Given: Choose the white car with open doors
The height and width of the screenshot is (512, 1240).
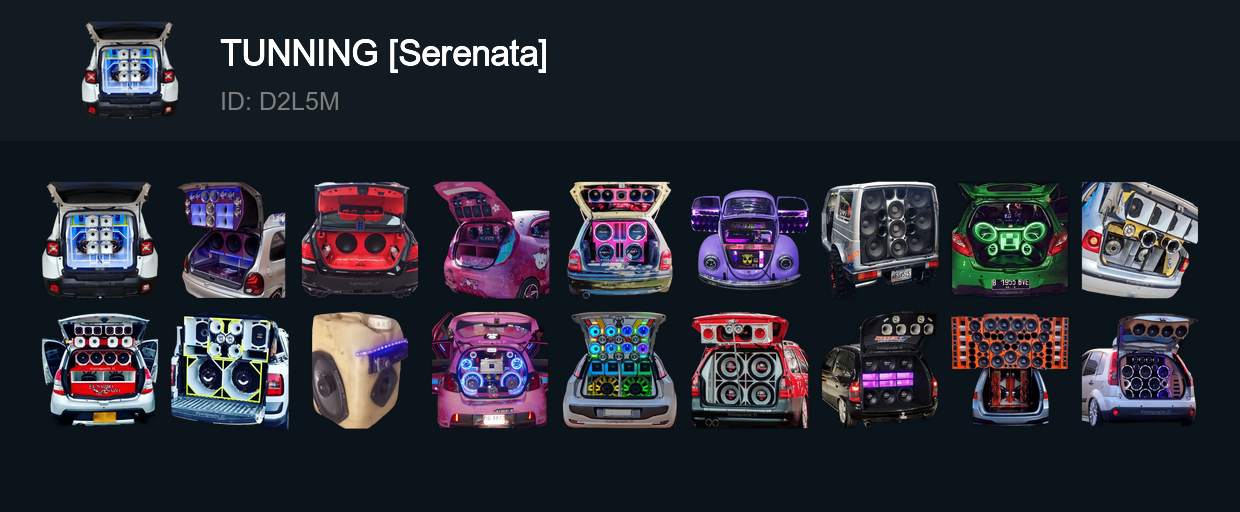Looking at the screenshot, I should [x=100, y=370].
